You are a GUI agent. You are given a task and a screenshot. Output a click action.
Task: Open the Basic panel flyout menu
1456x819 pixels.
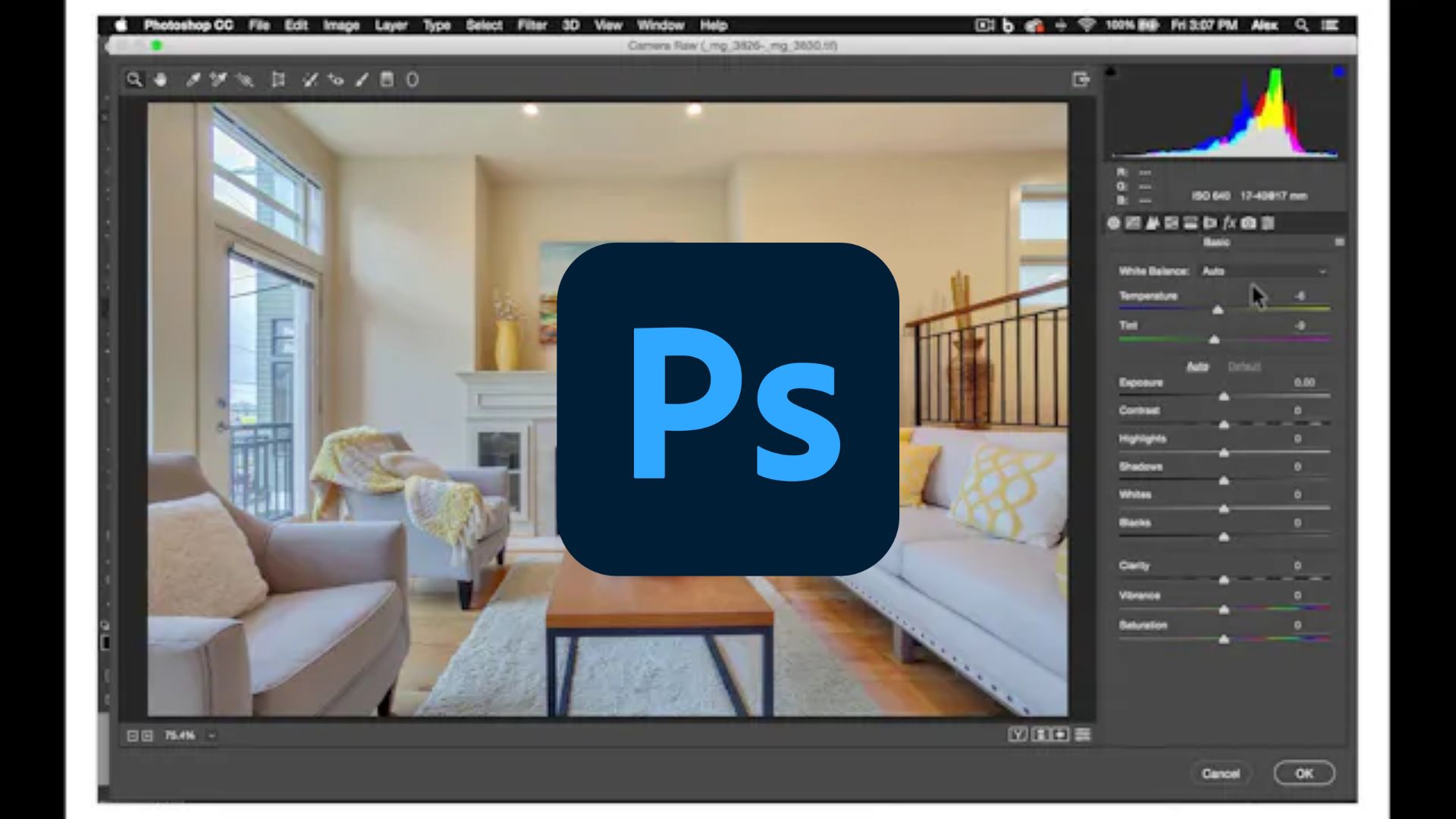coord(1340,242)
